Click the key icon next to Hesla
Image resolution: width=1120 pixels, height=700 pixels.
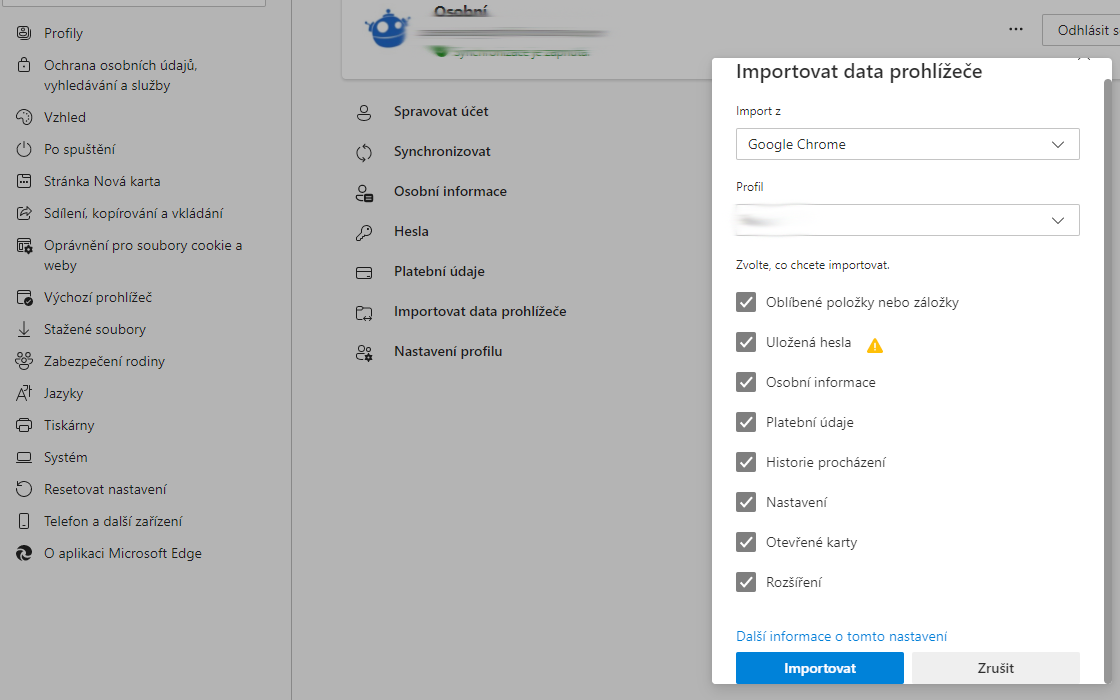click(x=364, y=232)
